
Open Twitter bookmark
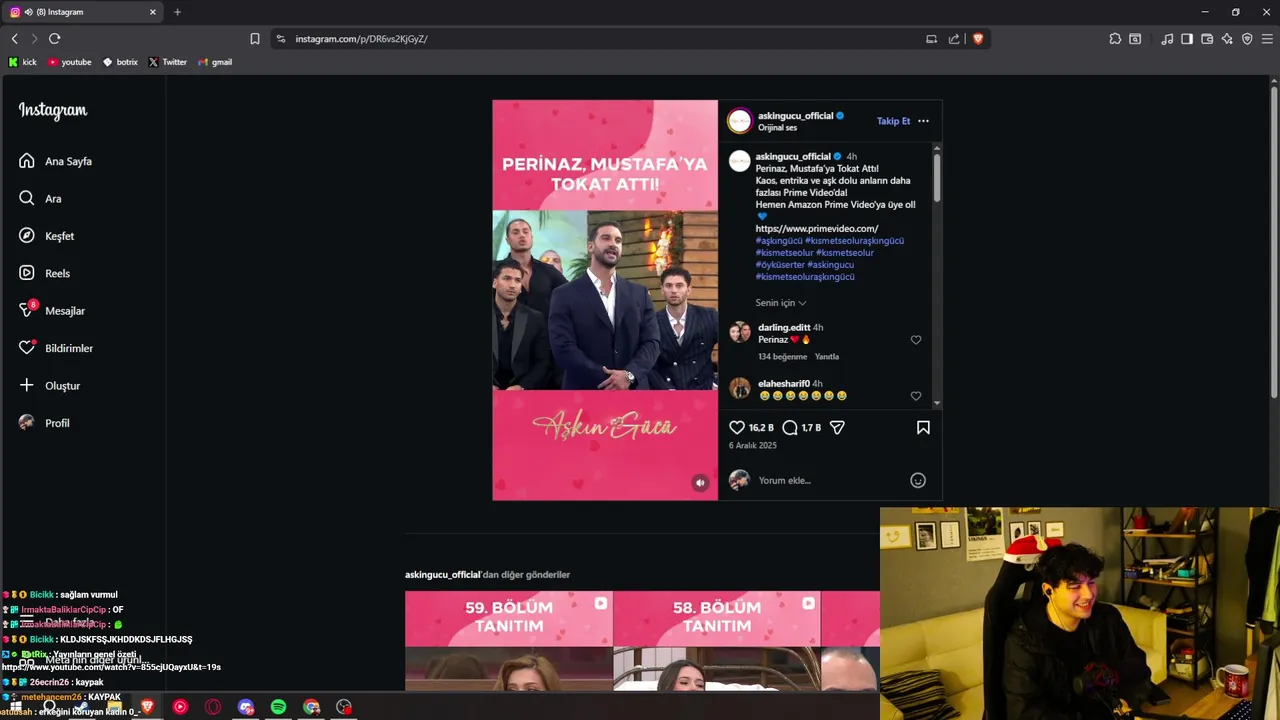168,62
